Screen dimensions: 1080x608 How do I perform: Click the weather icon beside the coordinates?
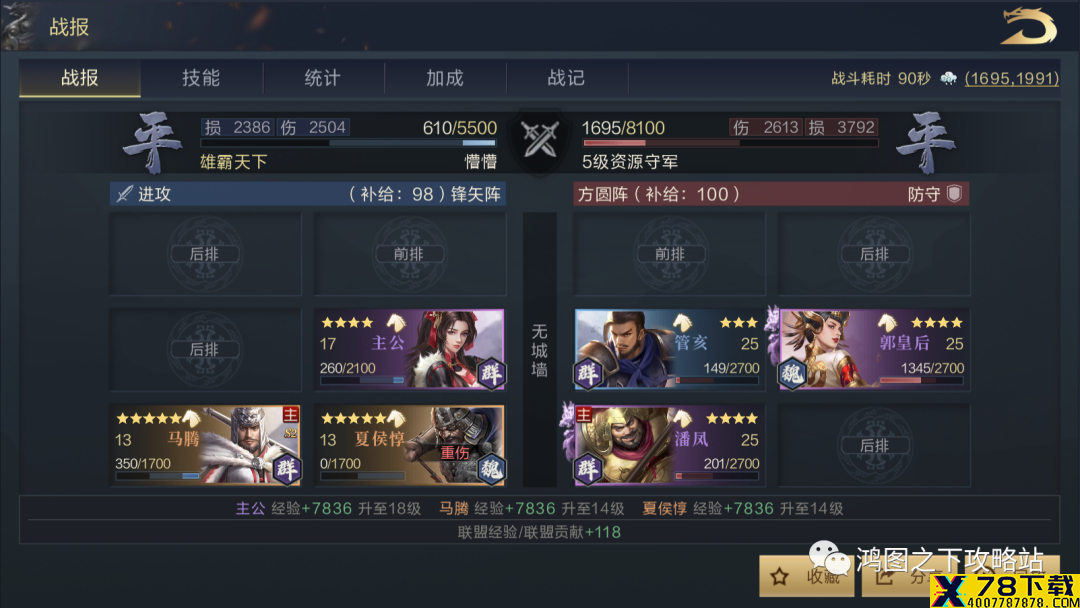coord(948,78)
